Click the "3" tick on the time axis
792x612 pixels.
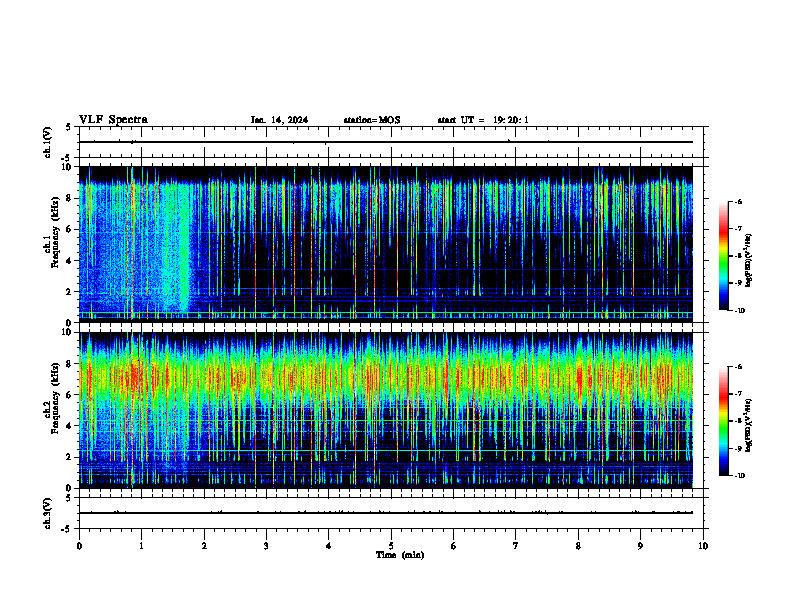(x=266, y=546)
